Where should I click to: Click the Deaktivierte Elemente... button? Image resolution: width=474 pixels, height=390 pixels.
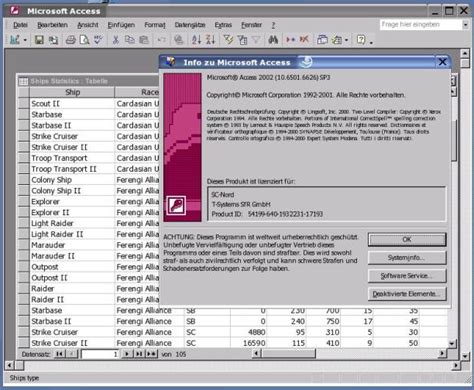[407, 294]
